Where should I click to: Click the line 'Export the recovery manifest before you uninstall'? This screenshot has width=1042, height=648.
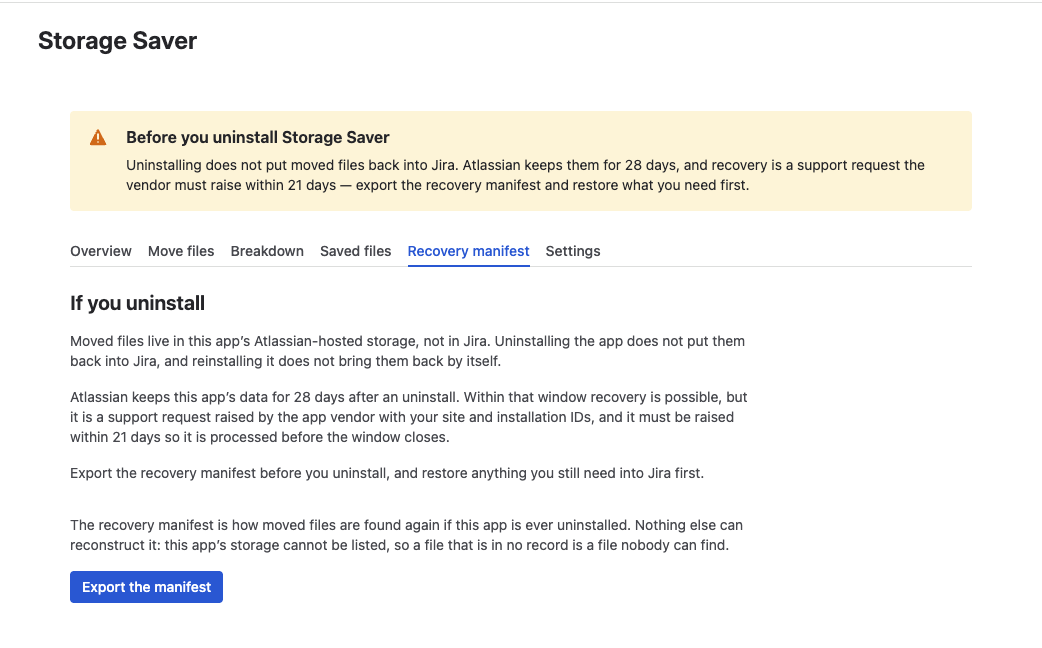(387, 473)
